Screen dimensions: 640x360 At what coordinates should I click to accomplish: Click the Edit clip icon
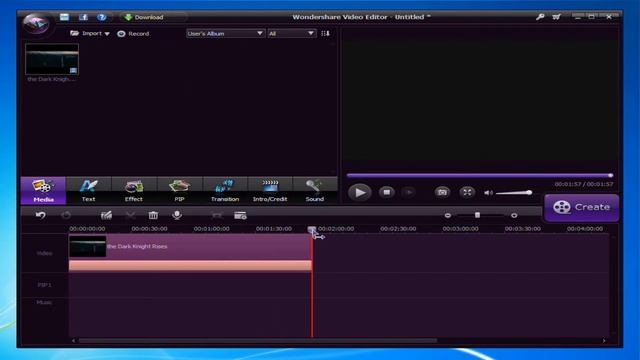click(x=106, y=215)
